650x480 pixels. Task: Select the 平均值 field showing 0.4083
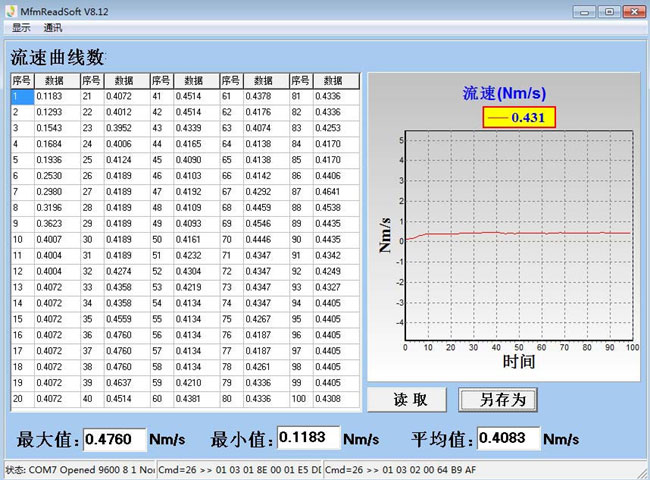(x=507, y=439)
